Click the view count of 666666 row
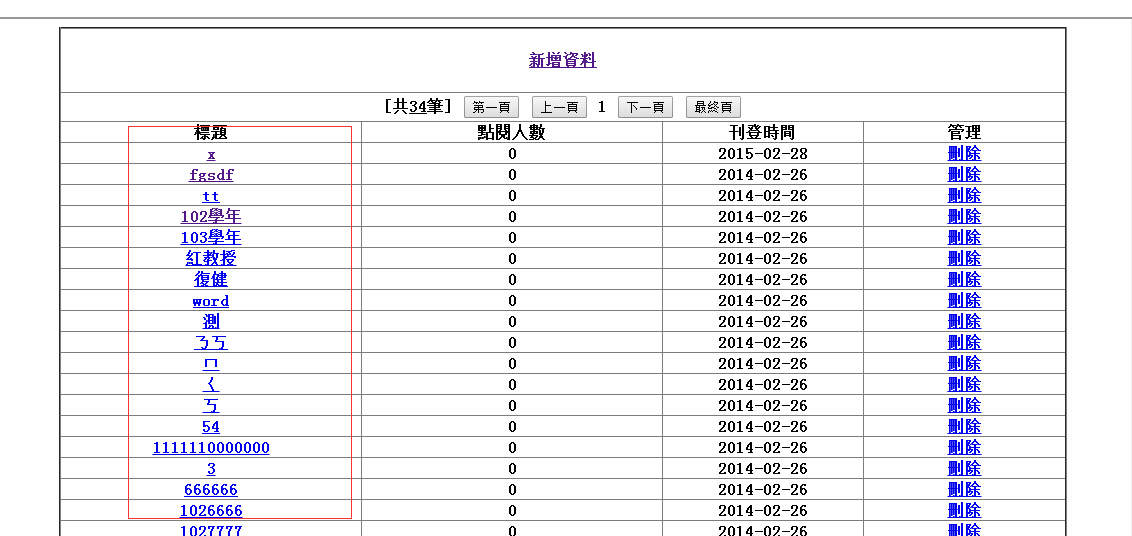 512,490
